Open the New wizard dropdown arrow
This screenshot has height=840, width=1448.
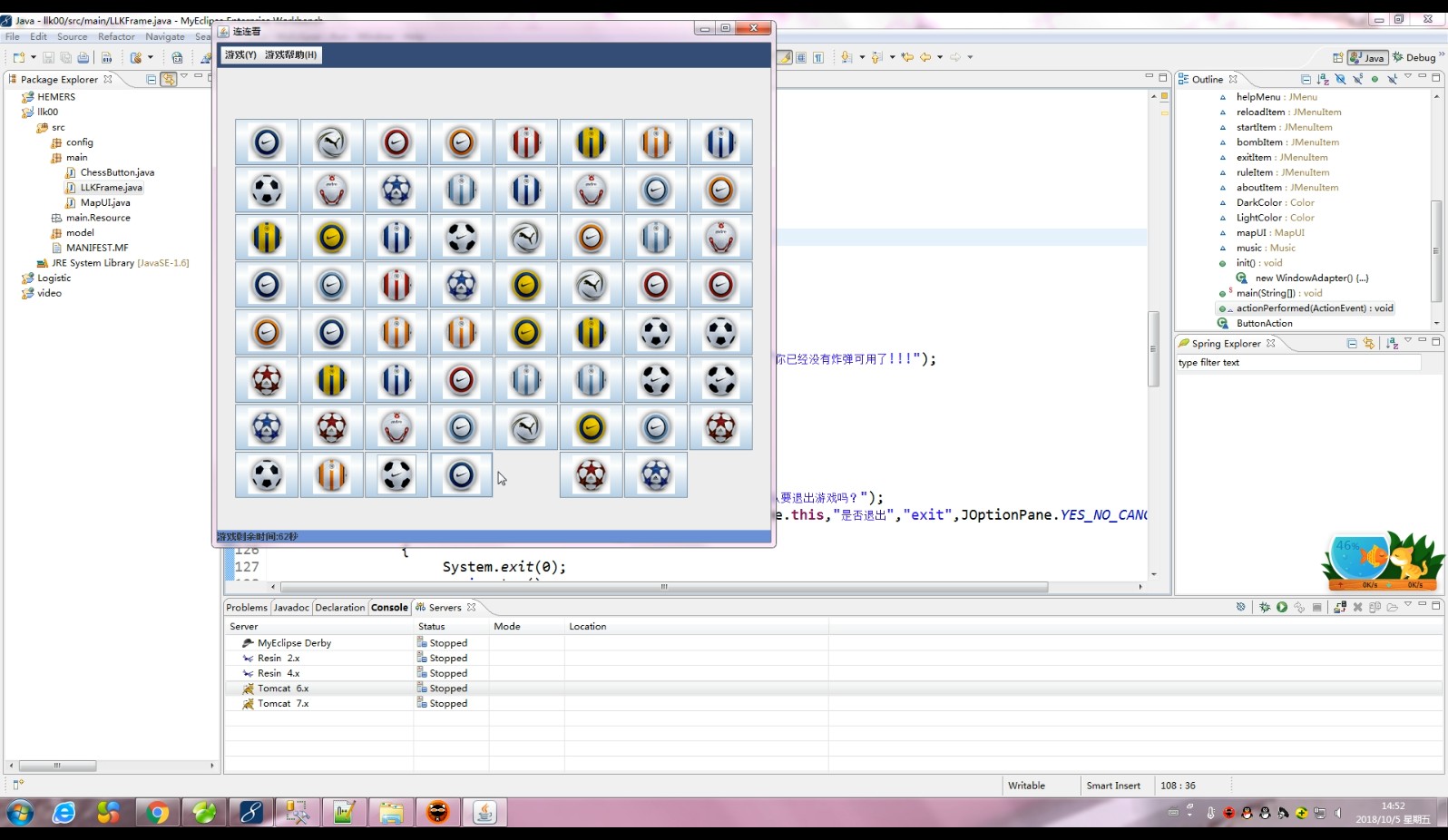34,57
